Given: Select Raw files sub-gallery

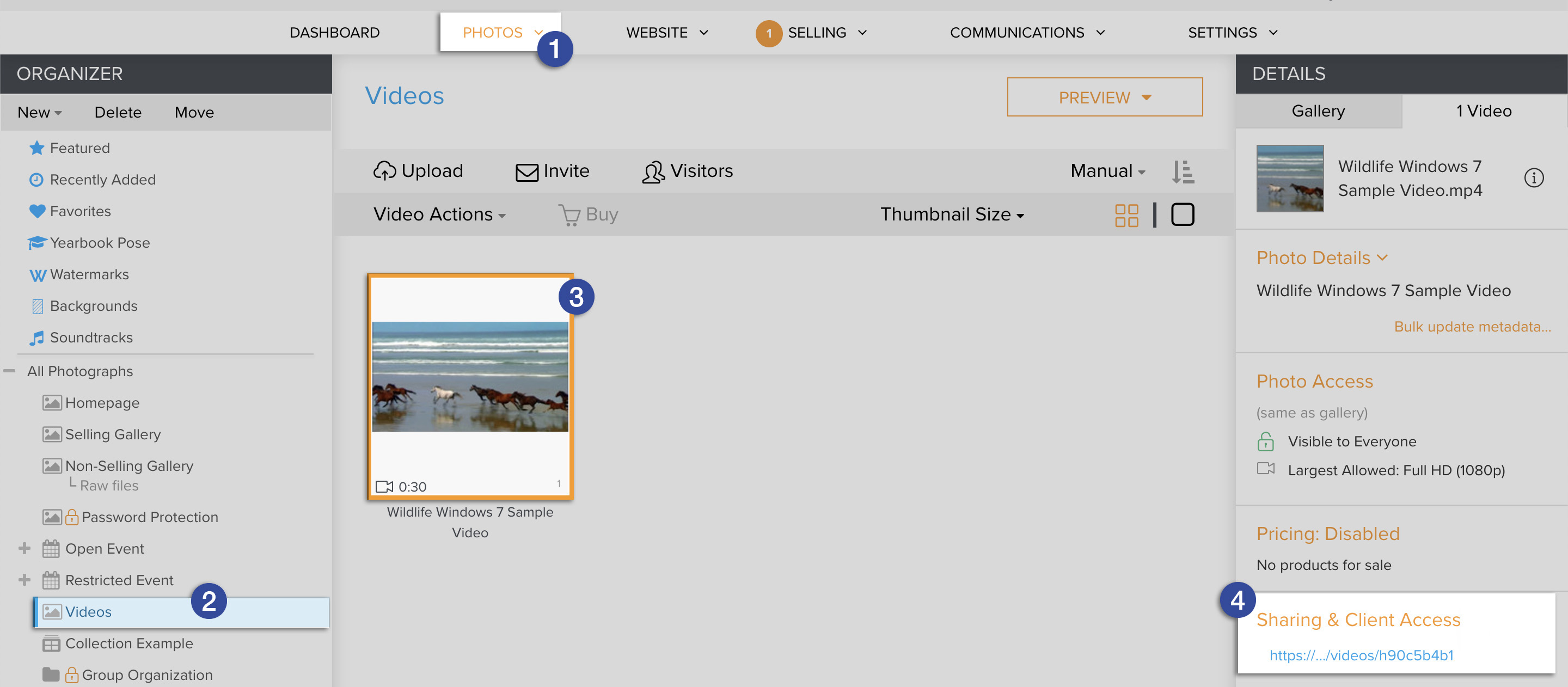Looking at the screenshot, I should click(109, 486).
